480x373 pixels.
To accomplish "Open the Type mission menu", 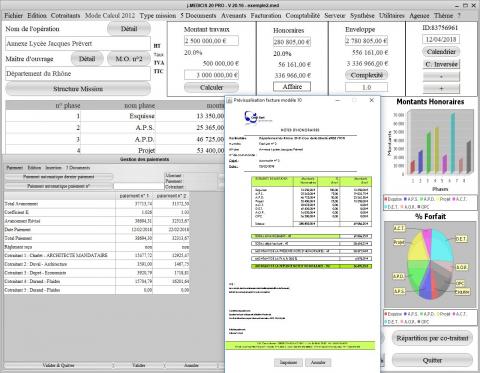I will [x=158, y=16].
